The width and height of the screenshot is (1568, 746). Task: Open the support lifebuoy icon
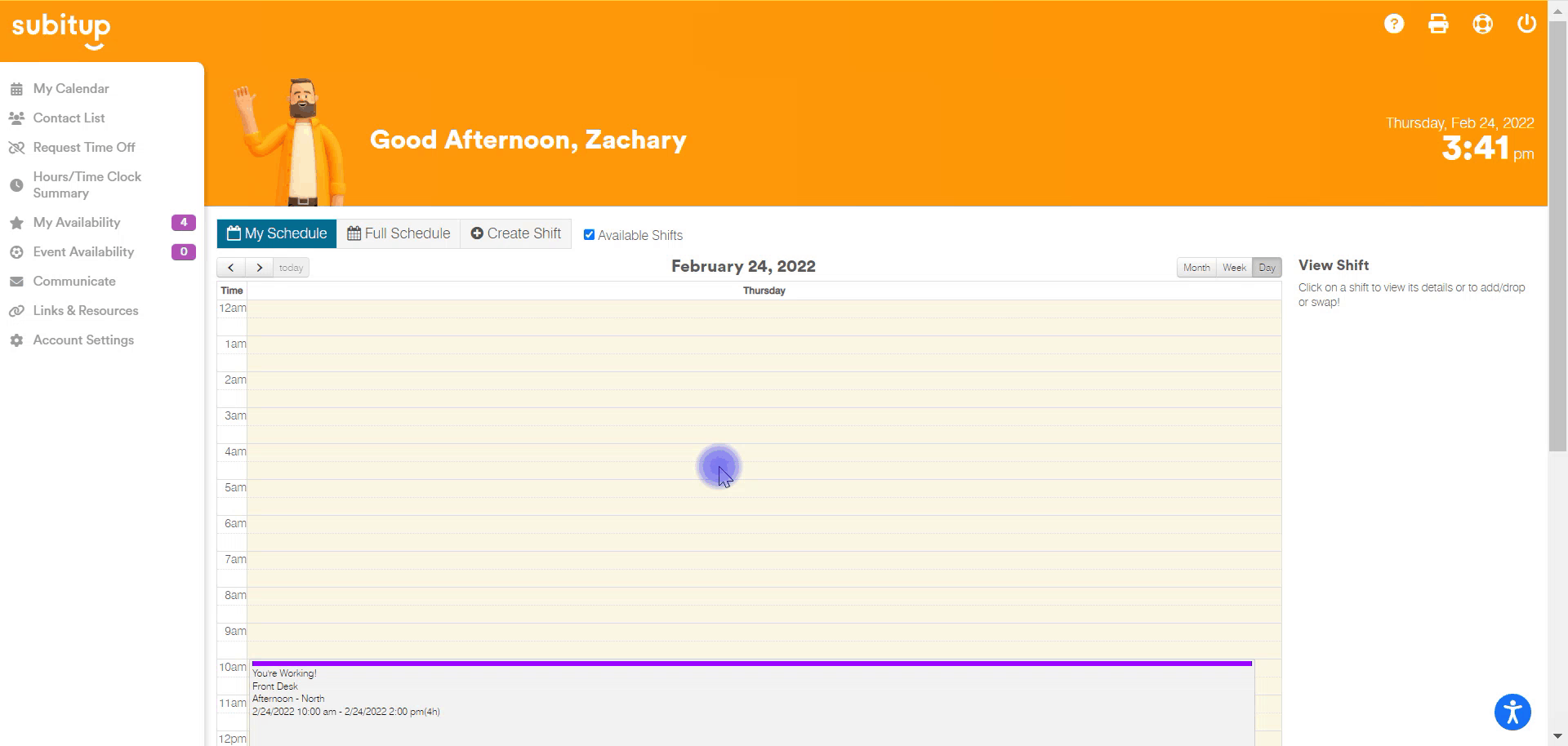click(x=1482, y=24)
